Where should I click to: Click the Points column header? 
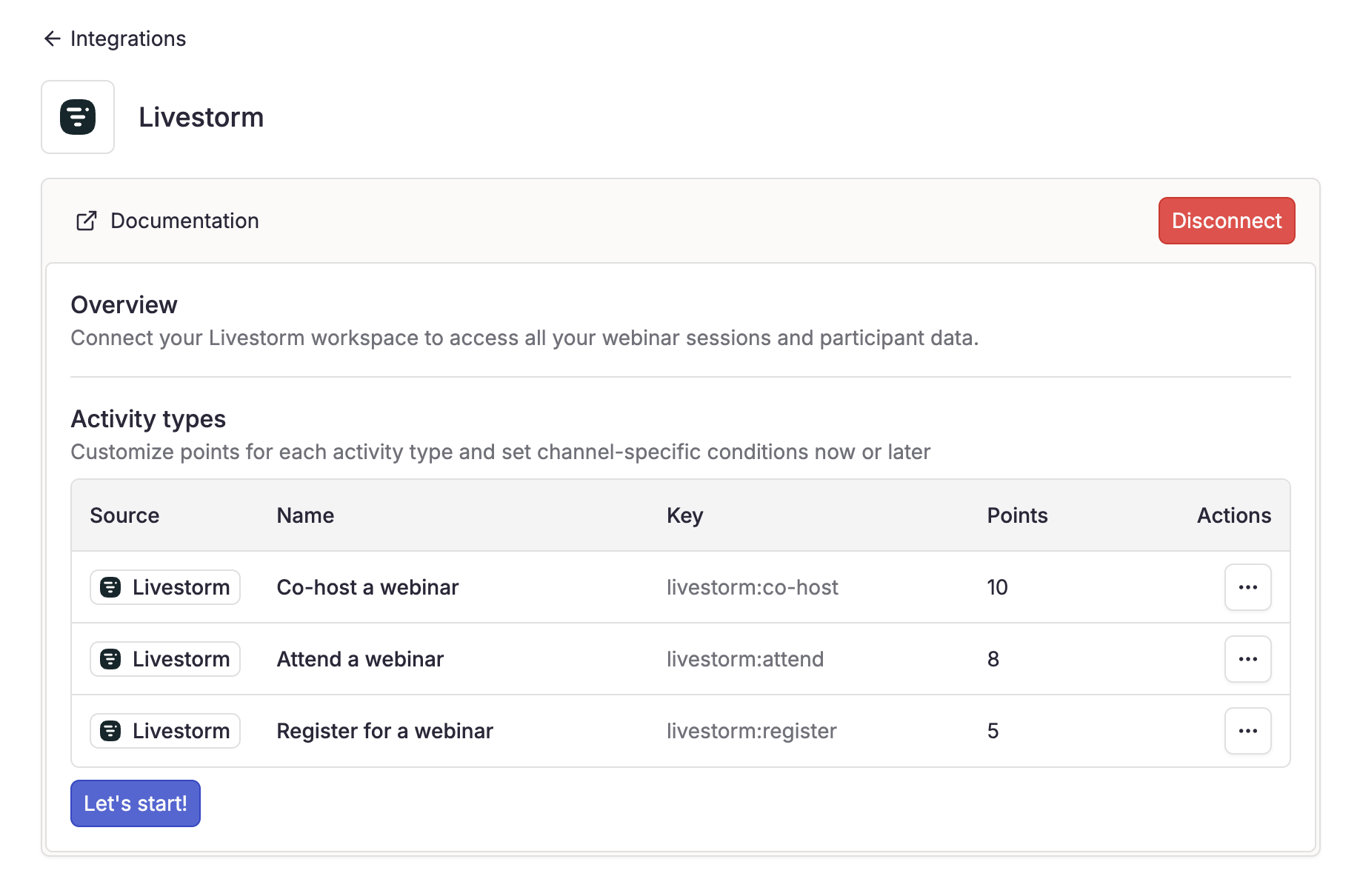pyautogui.click(x=1017, y=515)
